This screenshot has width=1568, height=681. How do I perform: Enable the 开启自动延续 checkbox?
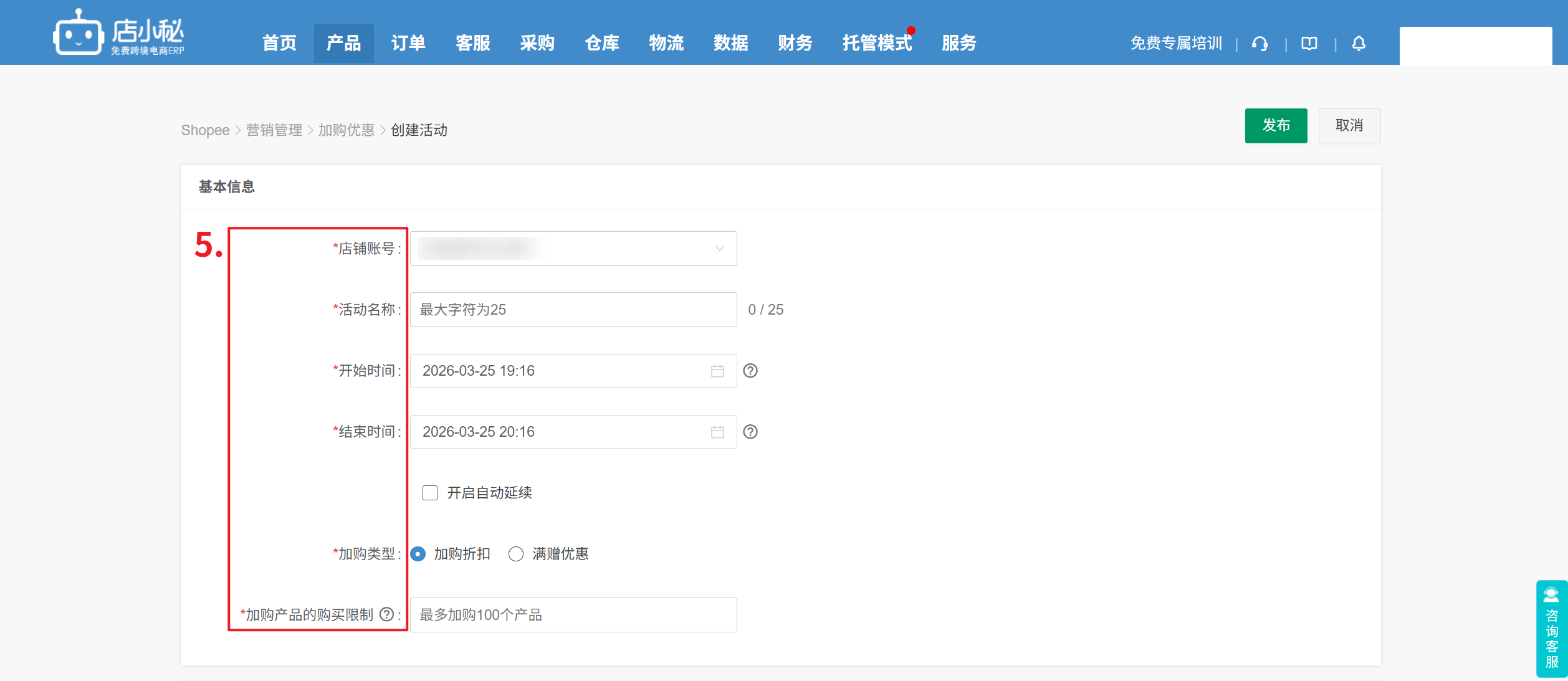coord(430,493)
